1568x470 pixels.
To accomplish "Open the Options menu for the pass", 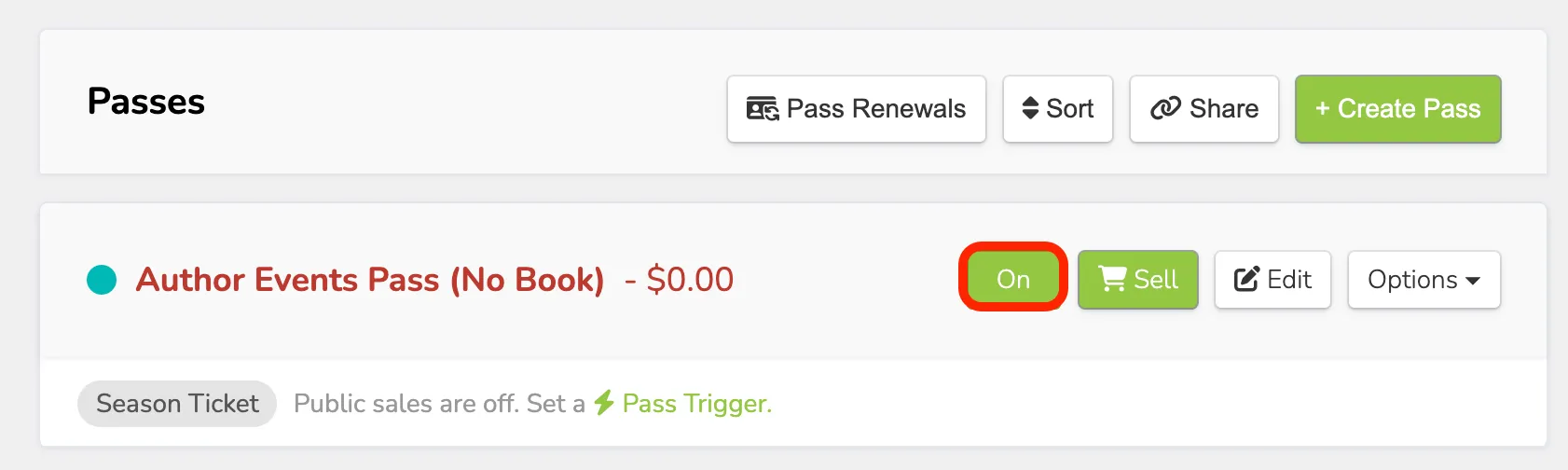I will (1424, 279).
